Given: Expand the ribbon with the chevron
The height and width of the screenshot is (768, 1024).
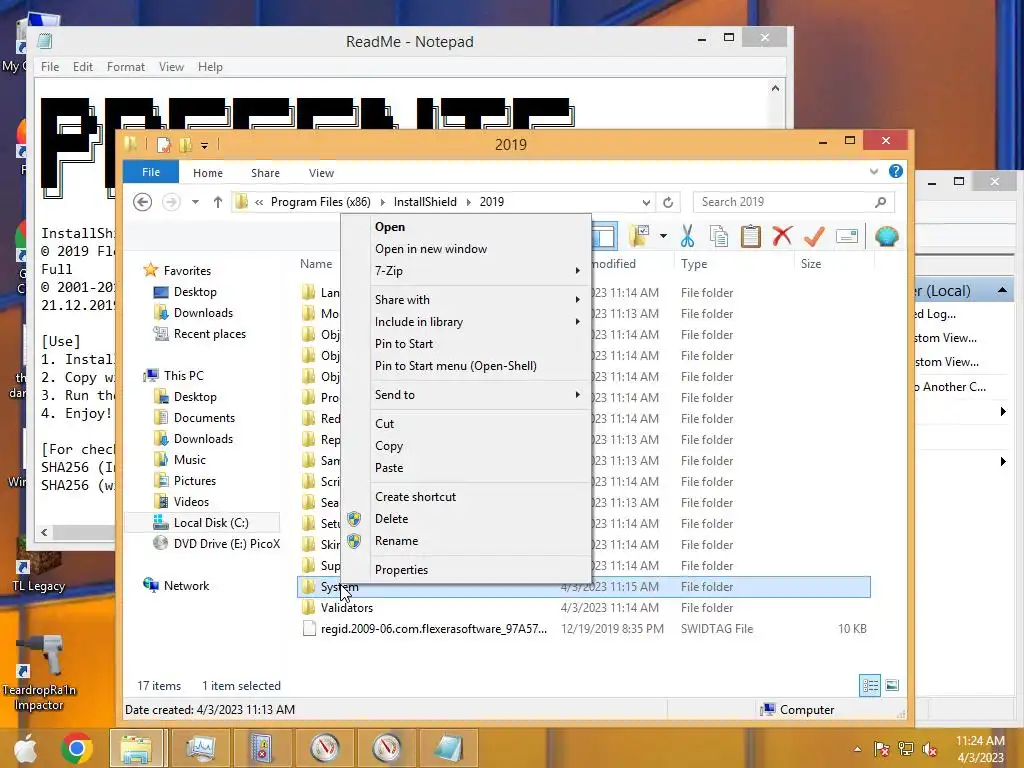Looking at the screenshot, I should pos(874,171).
